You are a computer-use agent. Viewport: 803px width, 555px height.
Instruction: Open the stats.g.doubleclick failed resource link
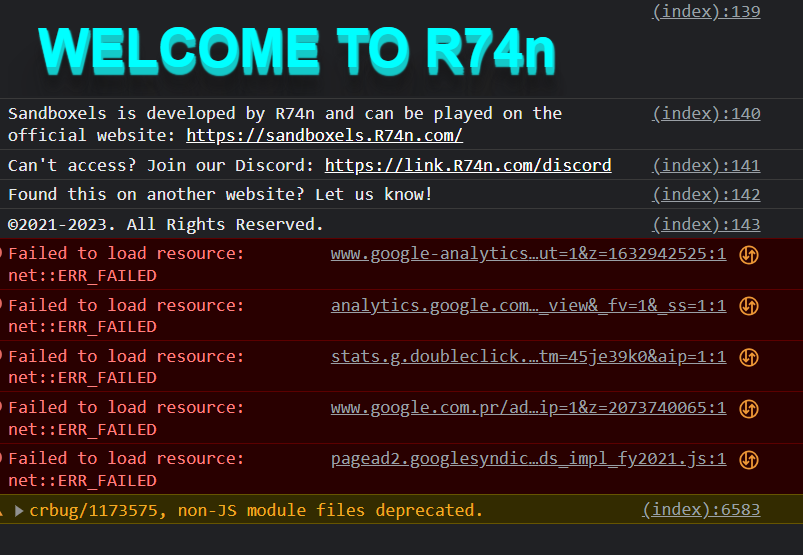click(528, 356)
